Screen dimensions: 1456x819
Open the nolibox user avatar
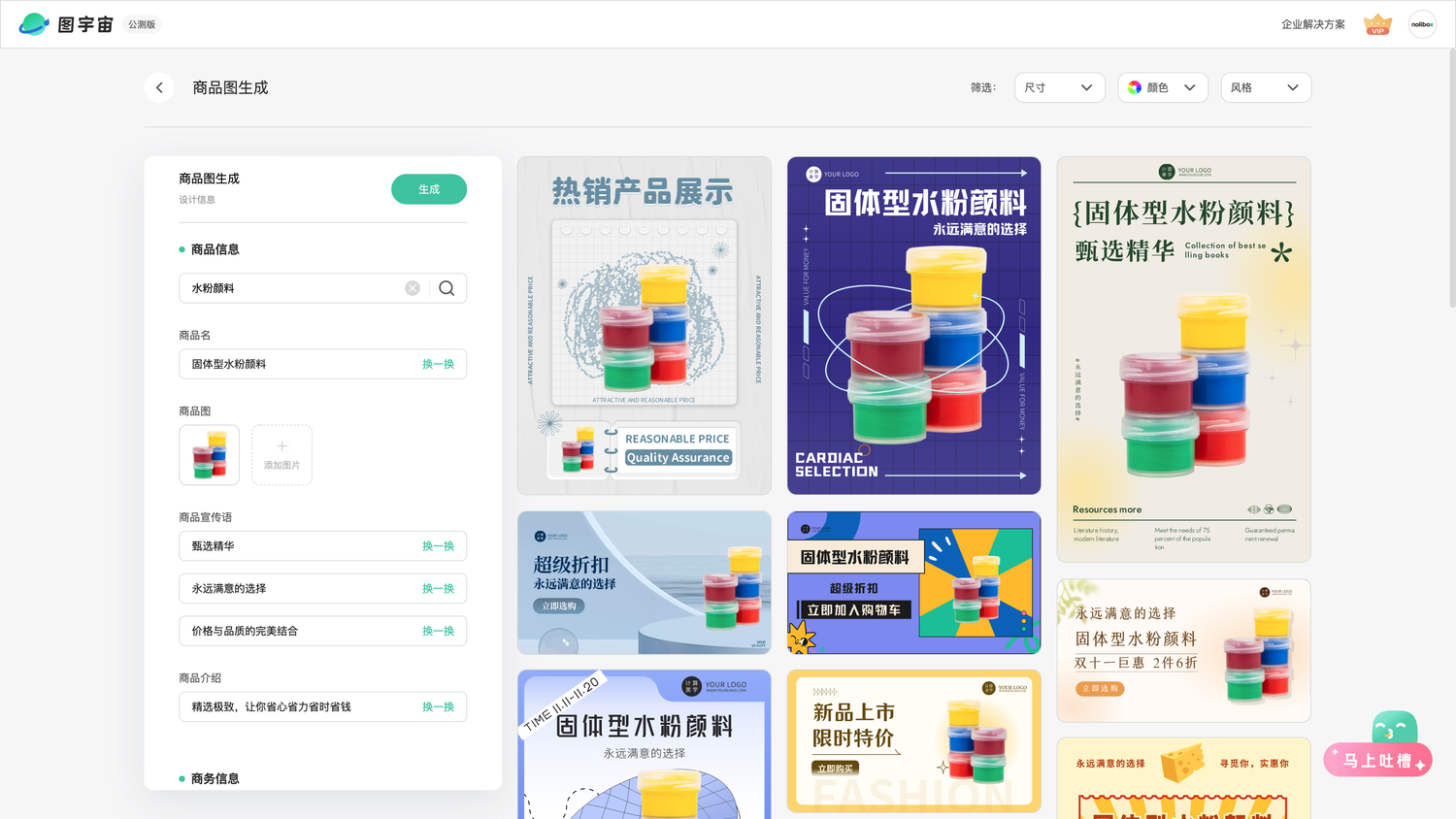(1422, 24)
